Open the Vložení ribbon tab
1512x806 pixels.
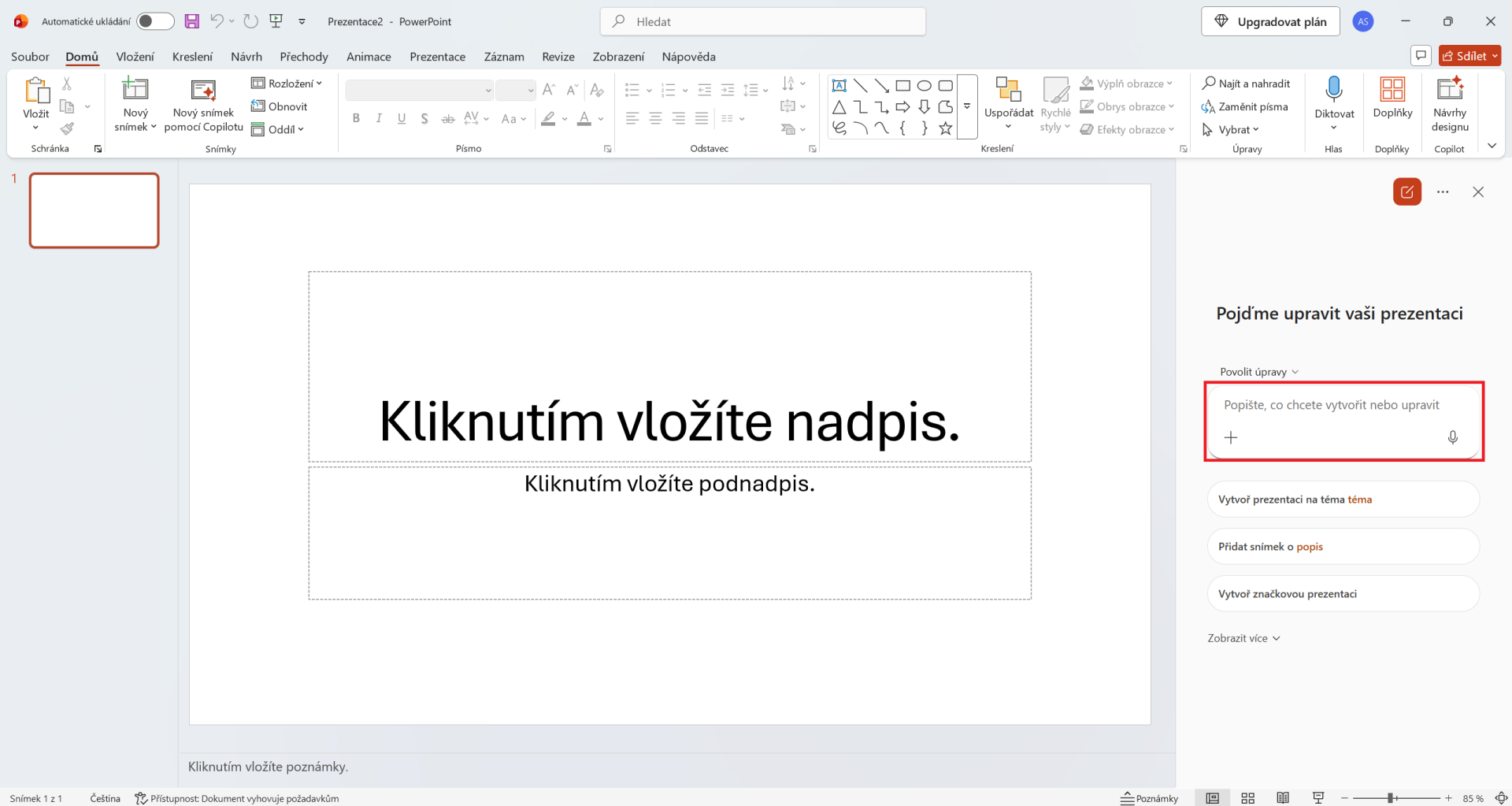point(135,57)
